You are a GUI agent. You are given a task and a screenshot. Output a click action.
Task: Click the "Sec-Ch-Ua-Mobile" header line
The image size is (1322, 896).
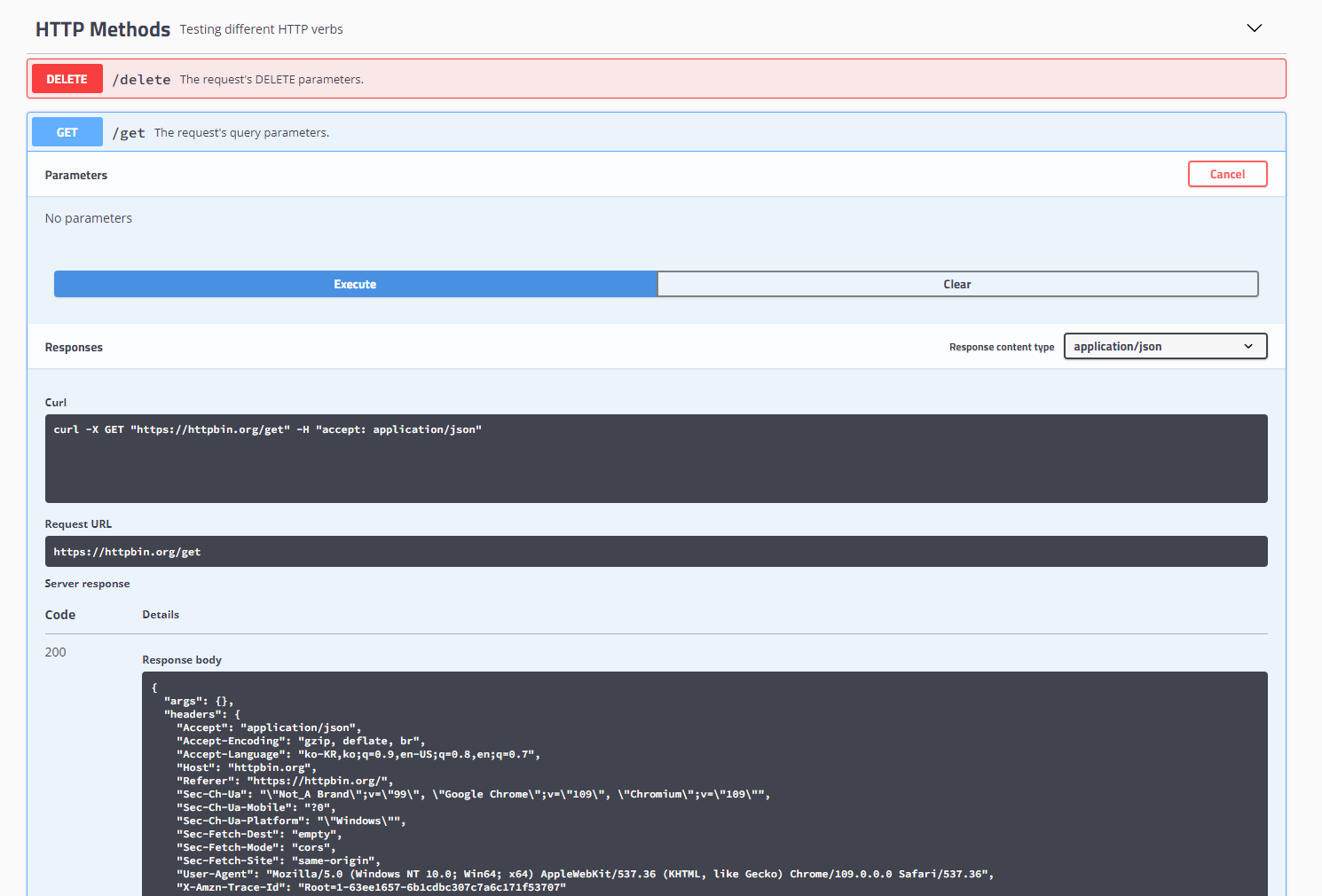(x=256, y=807)
